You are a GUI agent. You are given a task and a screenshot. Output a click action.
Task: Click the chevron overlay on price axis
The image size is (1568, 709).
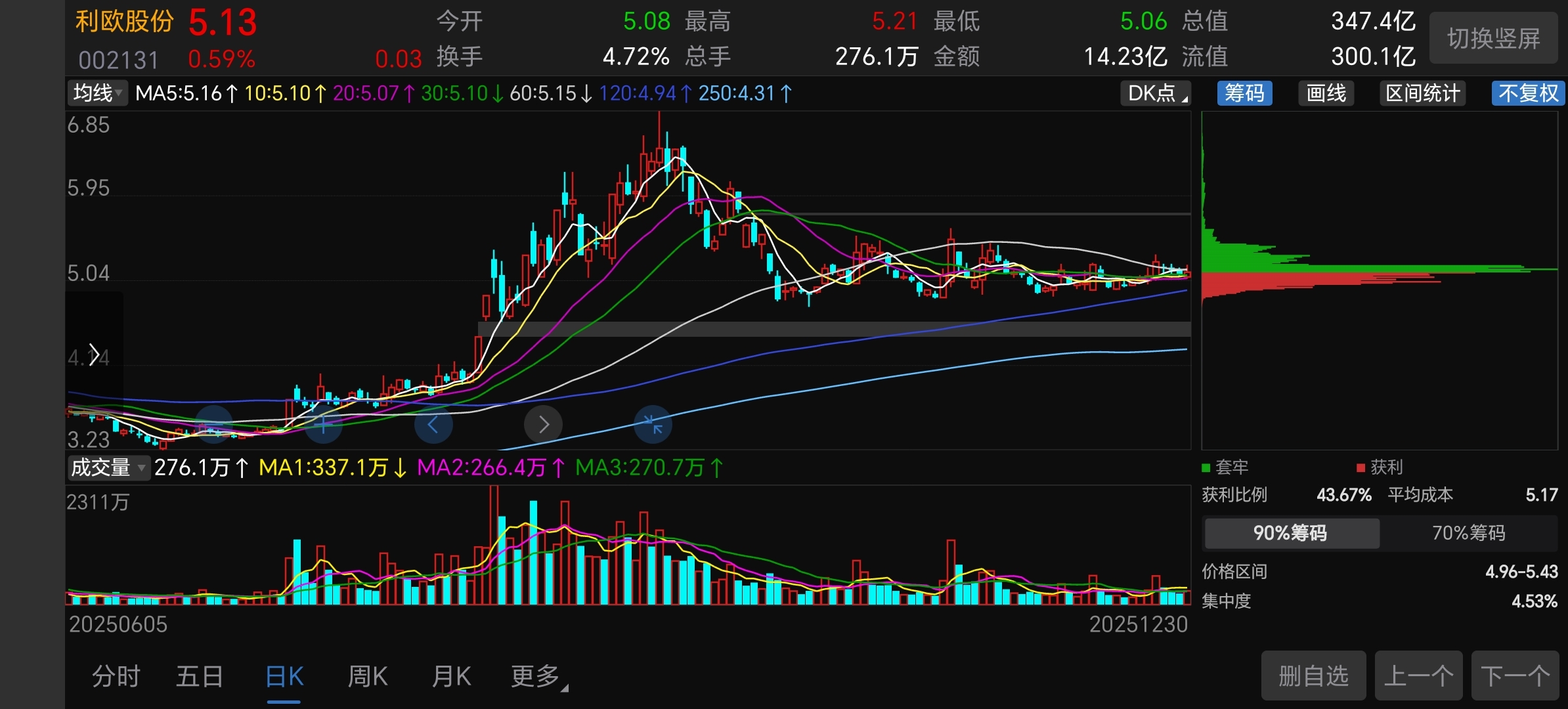tap(94, 355)
